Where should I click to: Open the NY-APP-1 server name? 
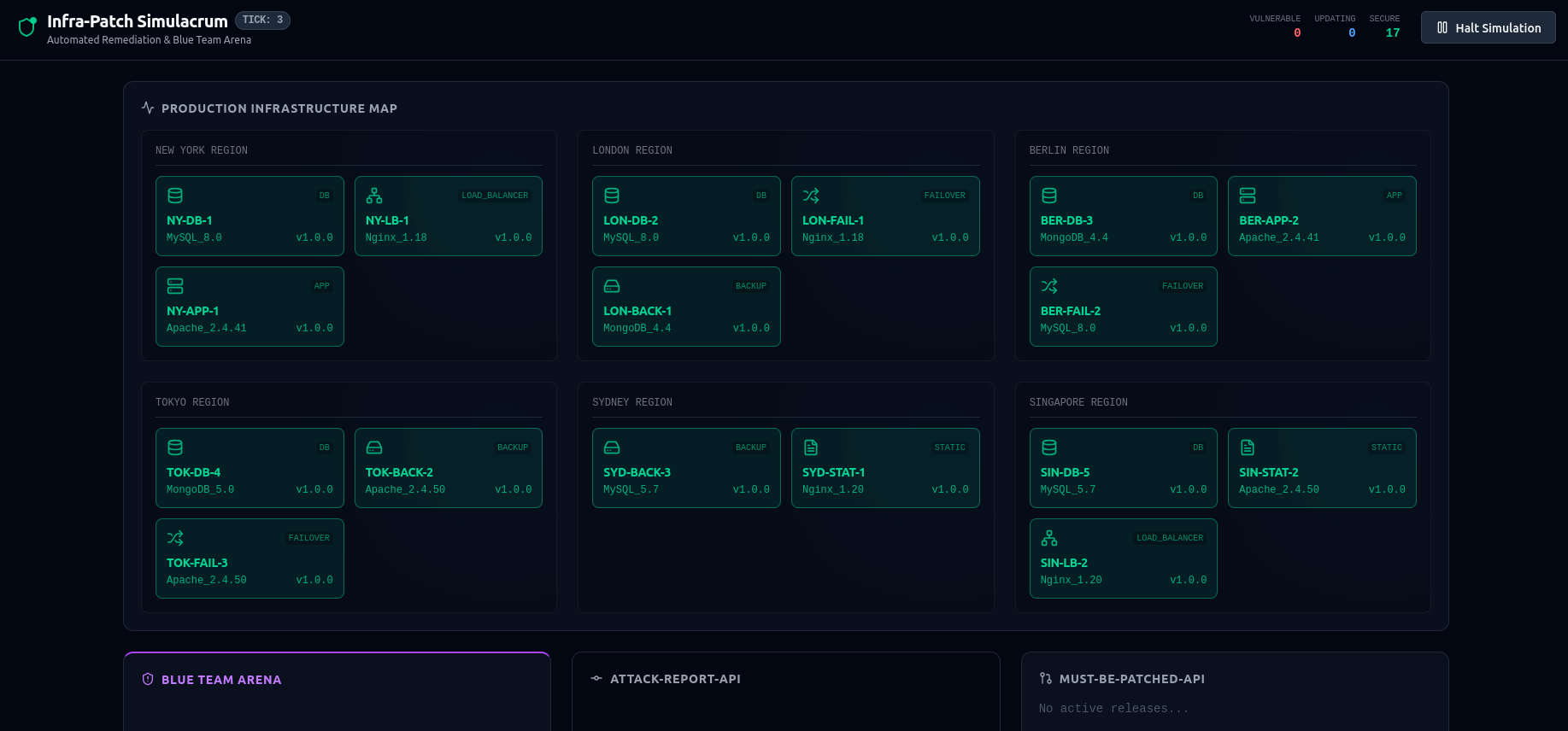click(x=193, y=311)
